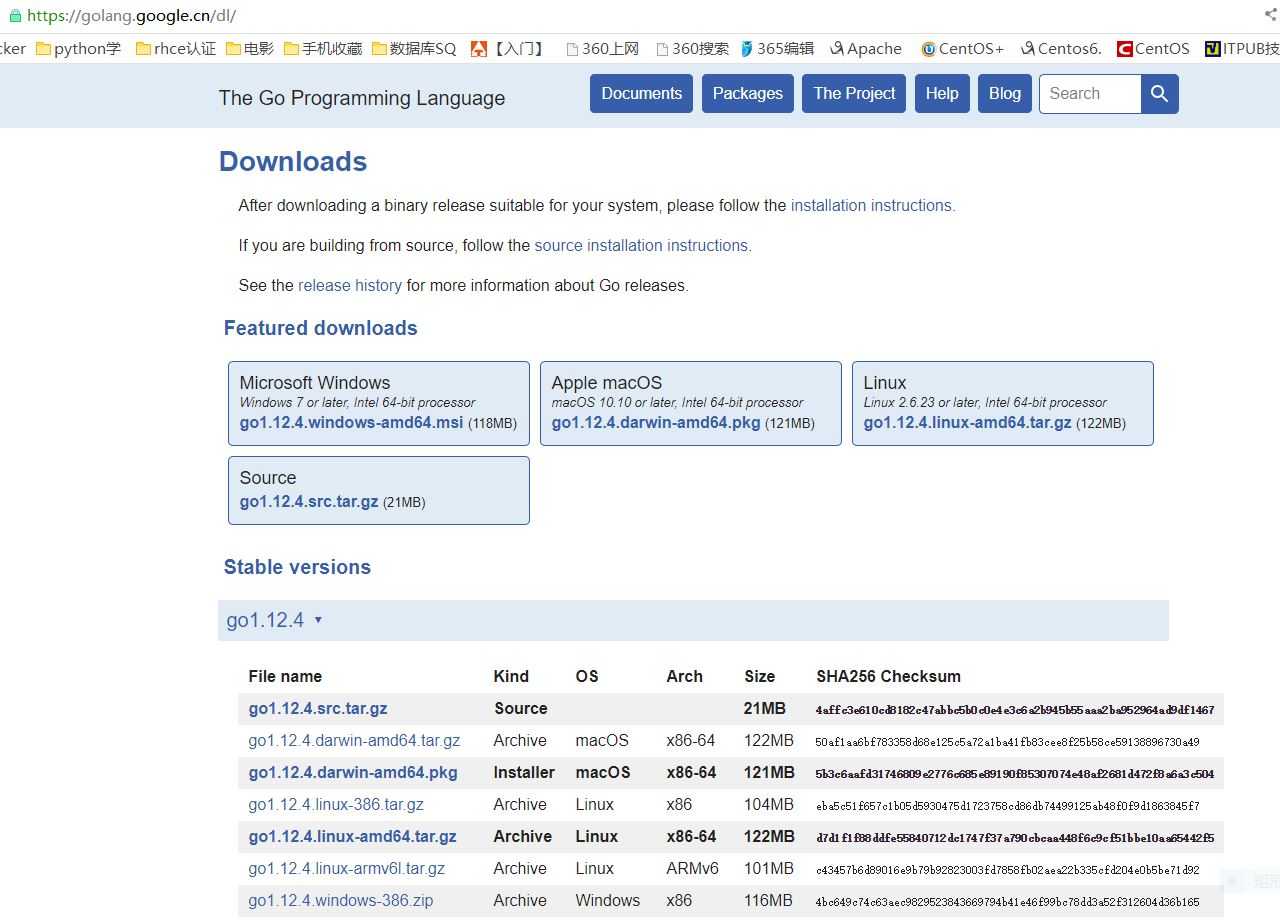Screen dimensions: 1280x924
Task: Click the ARMv6 arch cell
Action: coord(693,868)
